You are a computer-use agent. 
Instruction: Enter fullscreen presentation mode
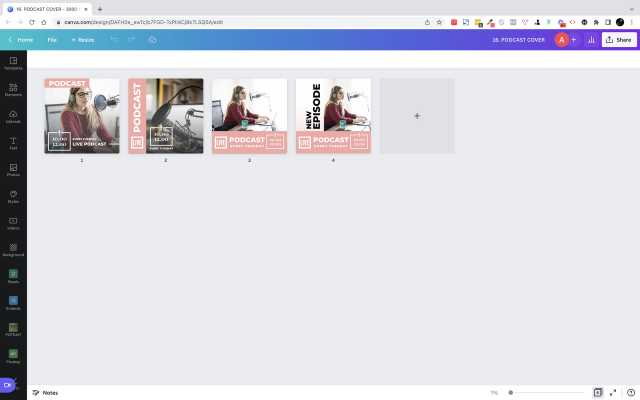tap(613, 392)
